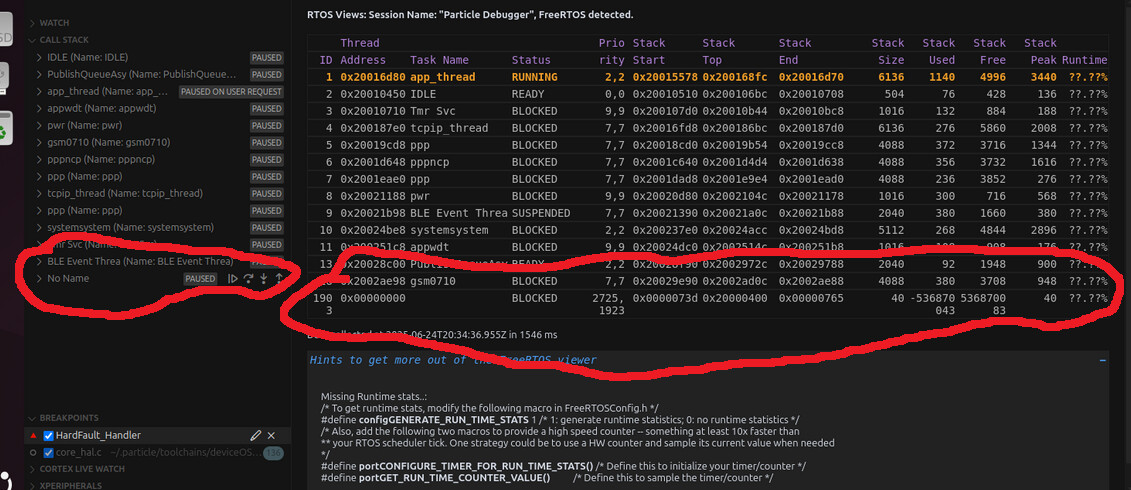Toggle the core_hal.c breakpoint checkbox
This screenshot has width=1131, height=490.
(49, 452)
